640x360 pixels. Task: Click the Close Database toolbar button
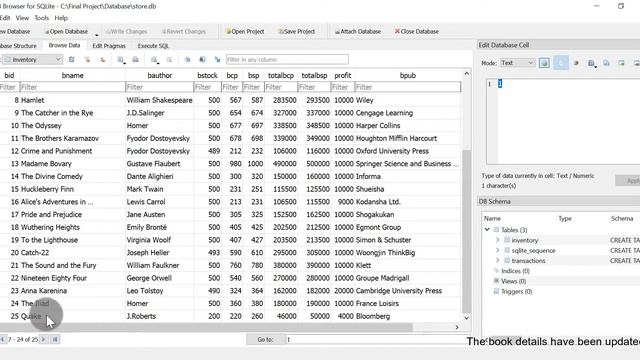pos(416,31)
